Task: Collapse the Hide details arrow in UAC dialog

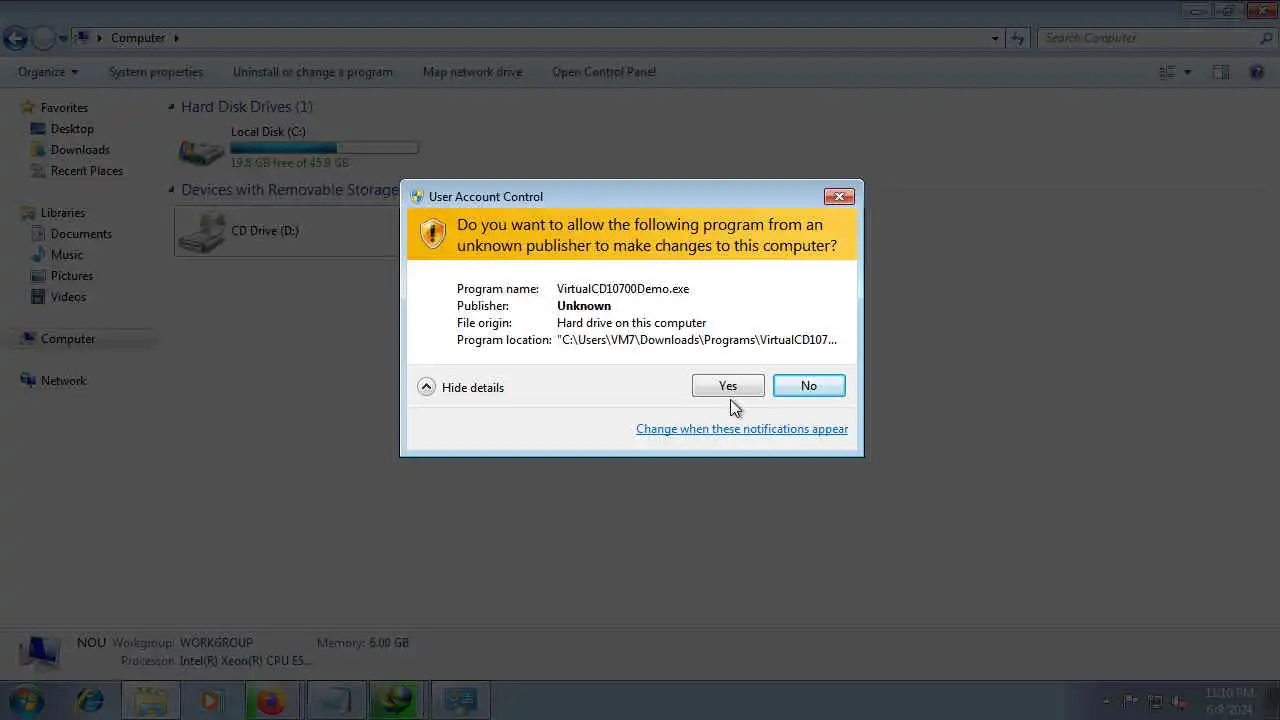Action: point(427,387)
